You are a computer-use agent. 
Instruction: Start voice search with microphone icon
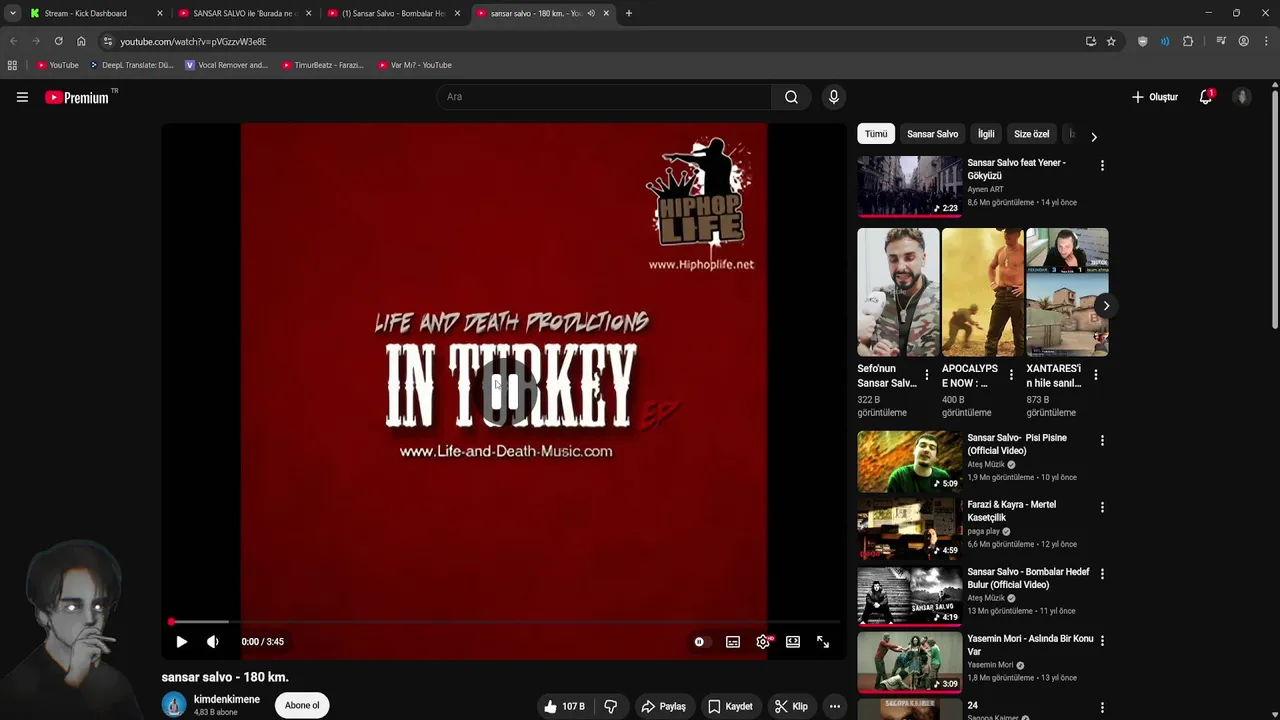tap(833, 97)
